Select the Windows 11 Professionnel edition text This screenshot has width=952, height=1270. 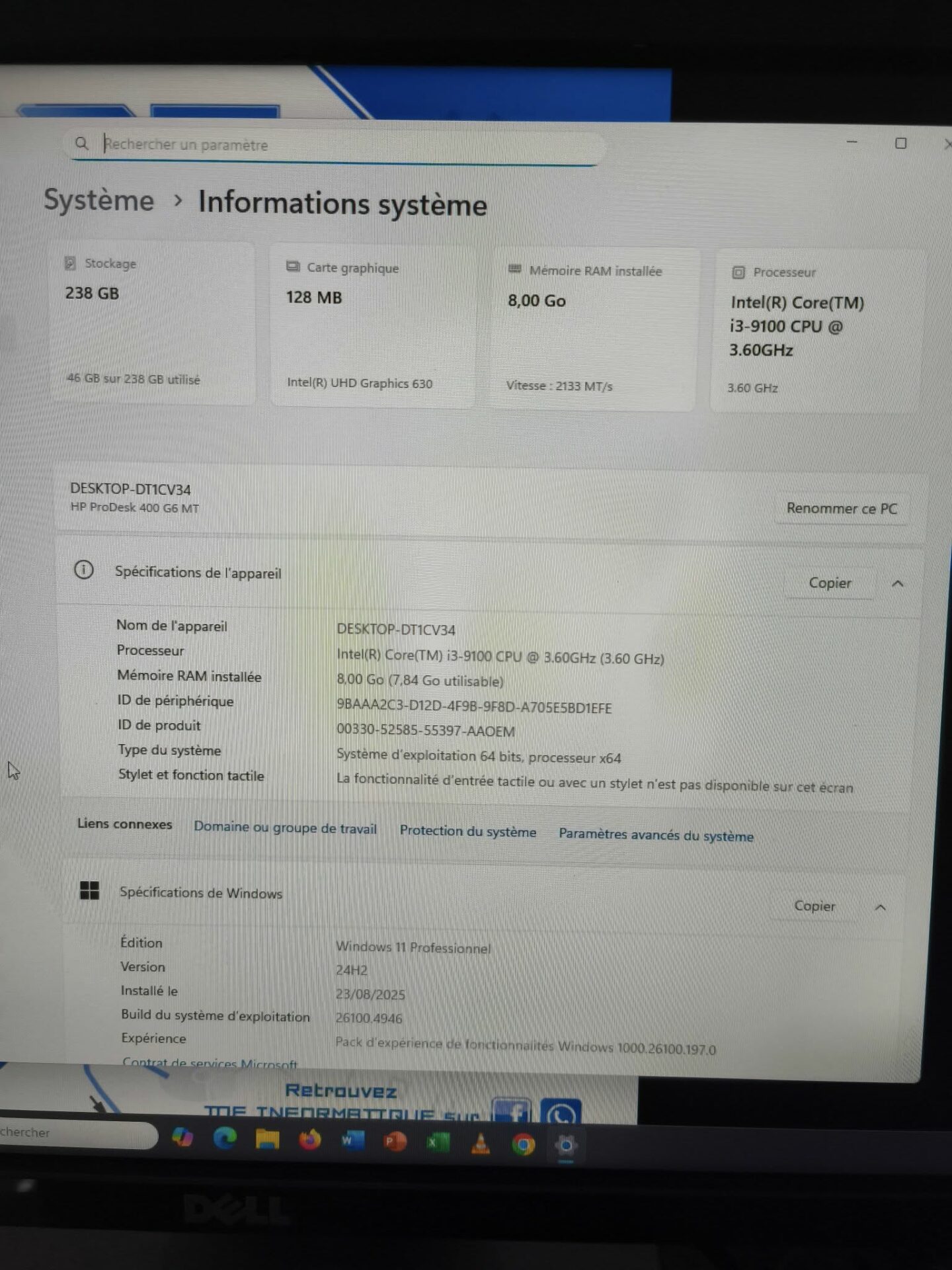413,947
